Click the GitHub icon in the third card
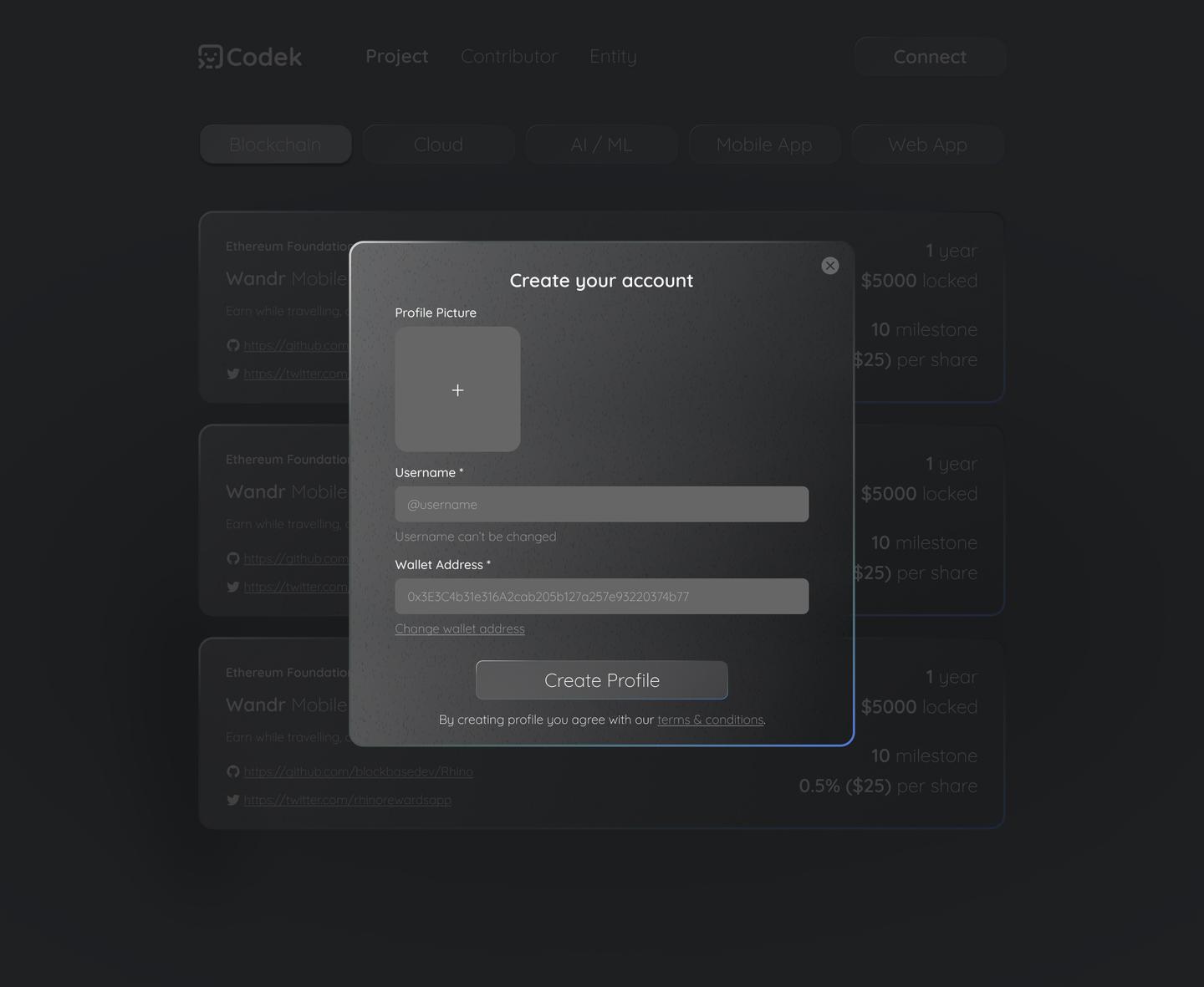Image resolution: width=1204 pixels, height=987 pixels. (233, 771)
